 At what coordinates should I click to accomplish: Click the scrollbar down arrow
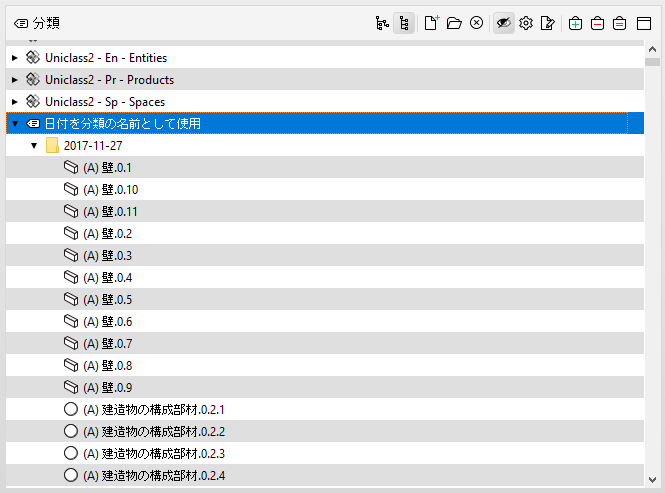point(652,480)
